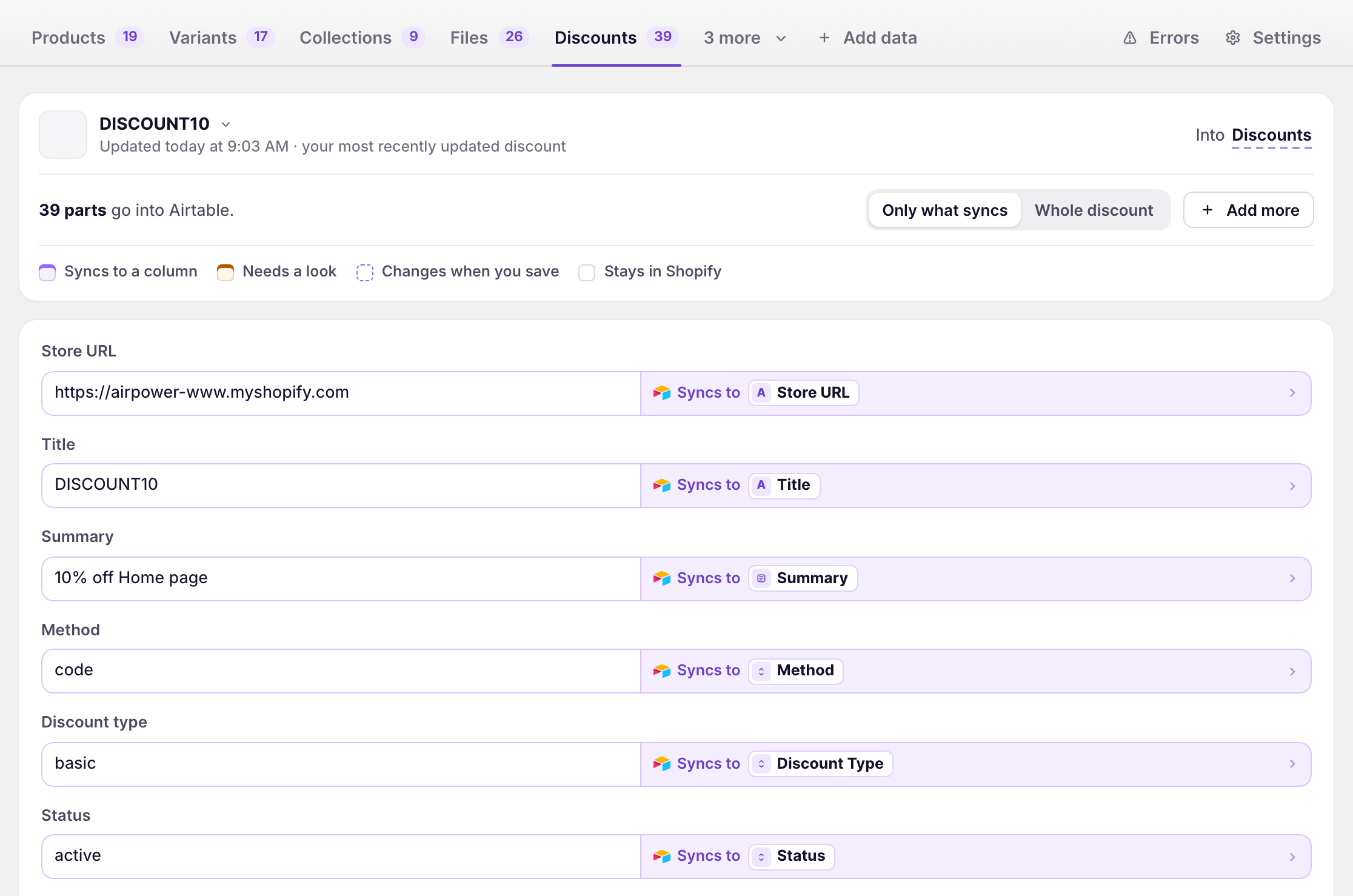Select the Only what syncs view toggle
This screenshot has height=896, width=1353.
[944, 210]
